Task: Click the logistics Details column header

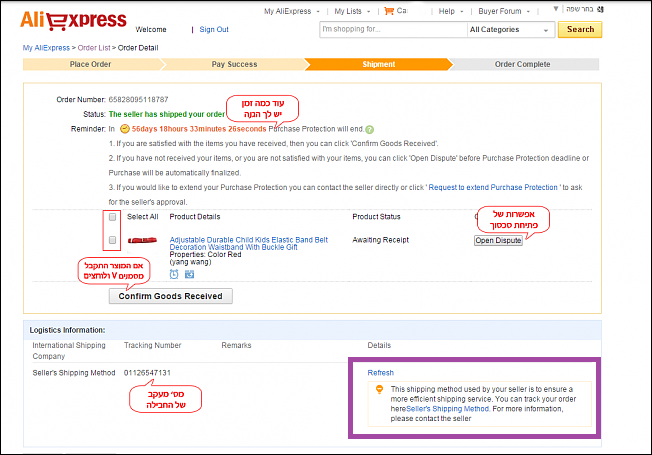Action: tap(379, 345)
